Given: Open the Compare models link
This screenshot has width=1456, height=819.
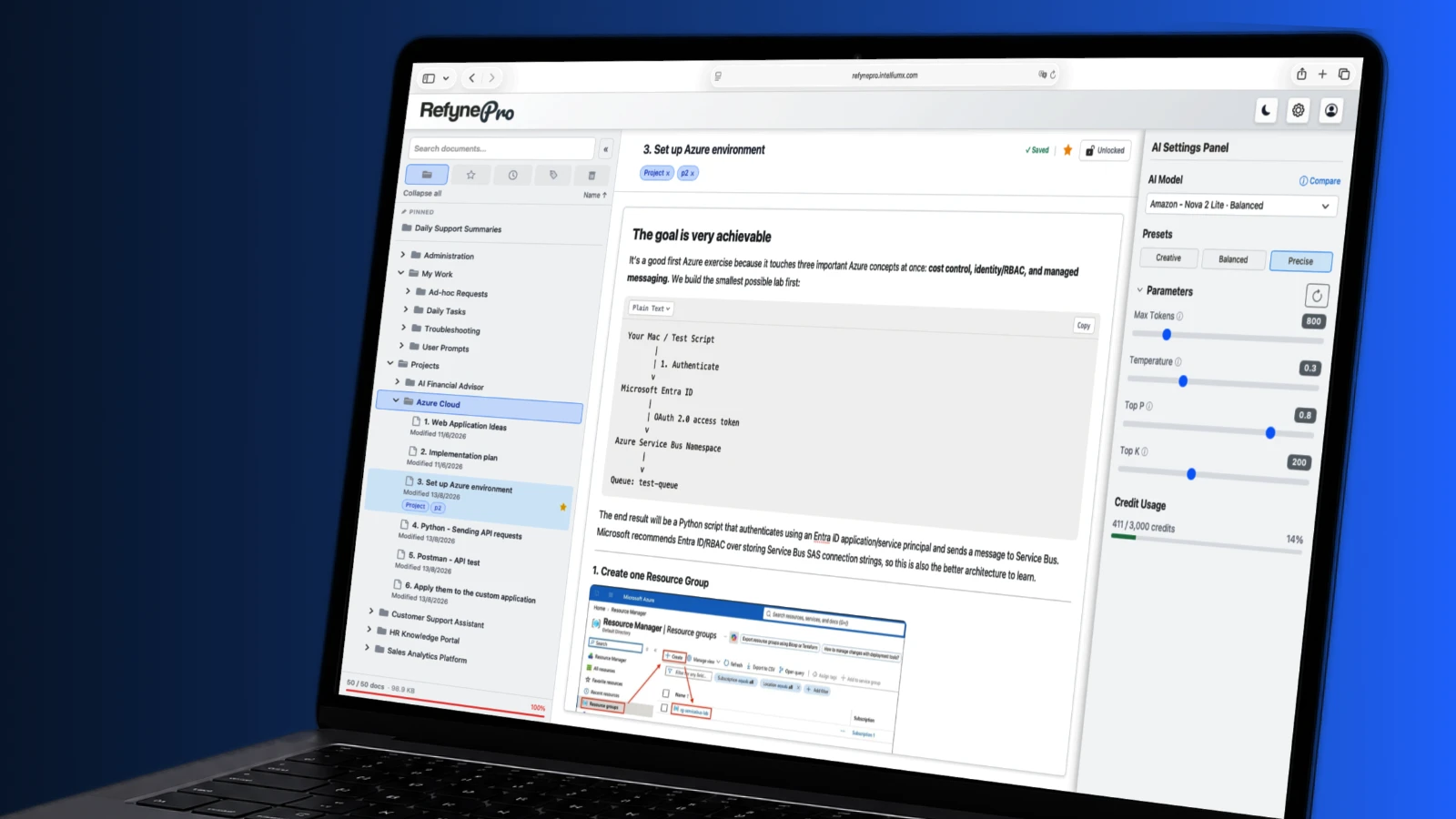Looking at the screenshot, I should point(1319,181).
